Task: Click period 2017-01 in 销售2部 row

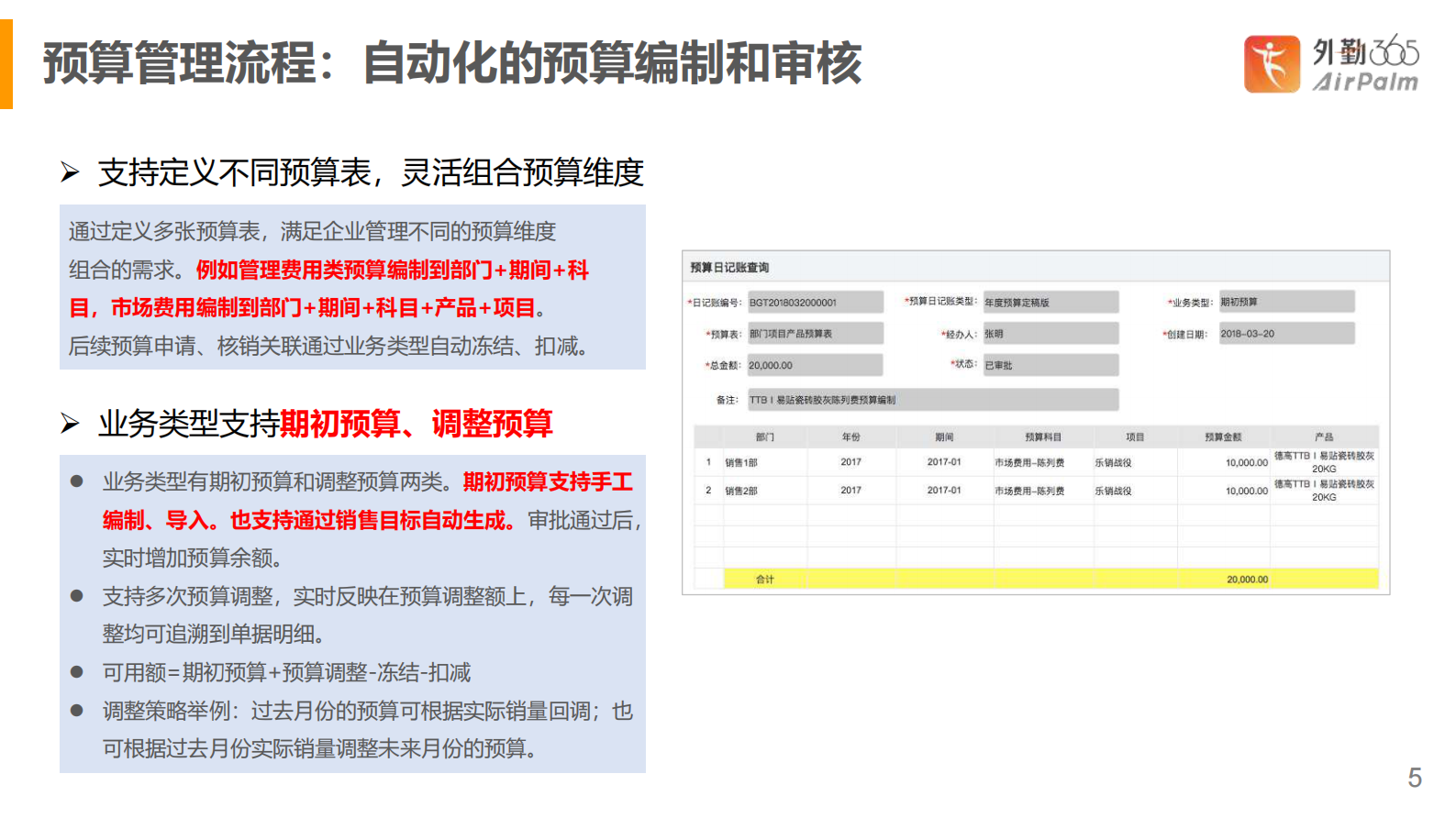Action: click(944, 491)
